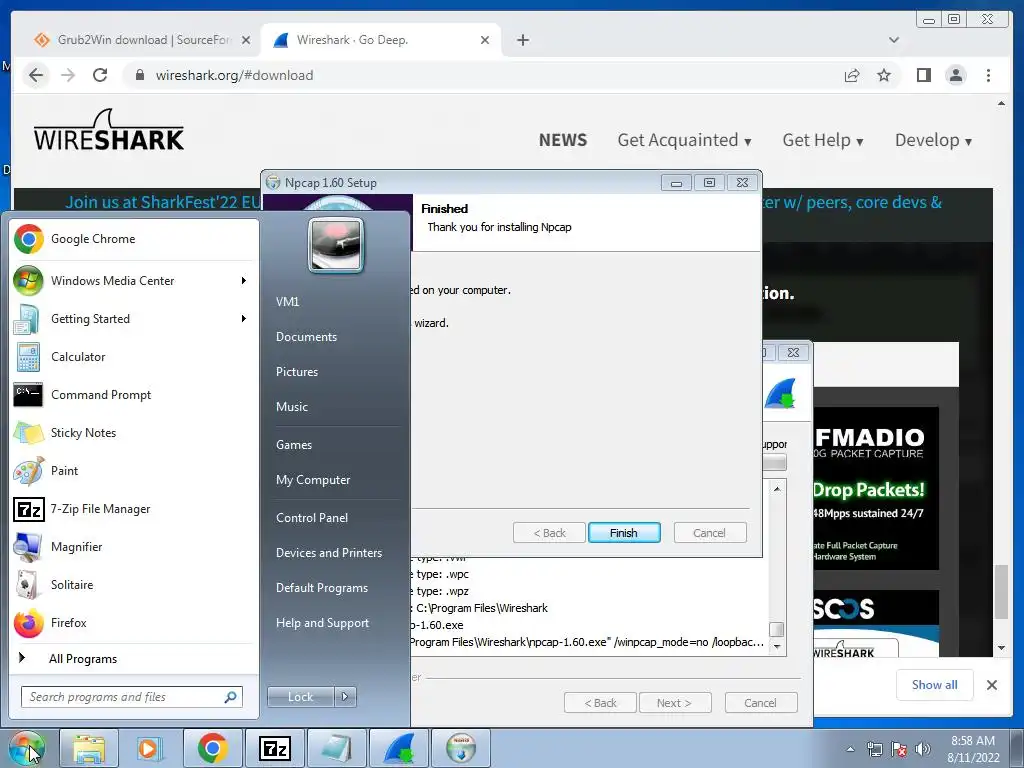The width and height of the screenshot is (1024, 768).
Task: Open Paint from Start menu
Action: pyautogui.click(x=131, y=470)
